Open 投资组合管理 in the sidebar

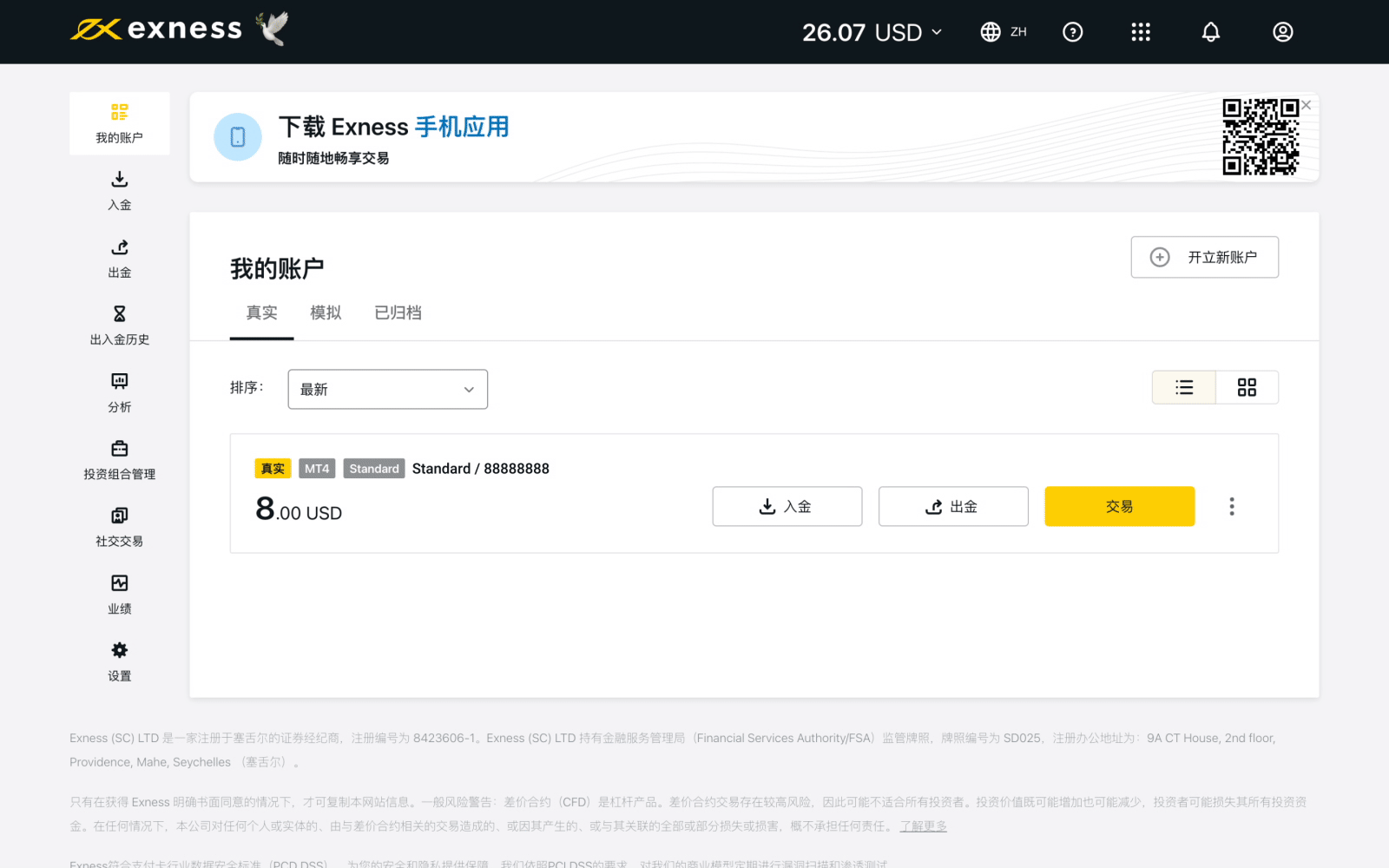click(120, 460)
